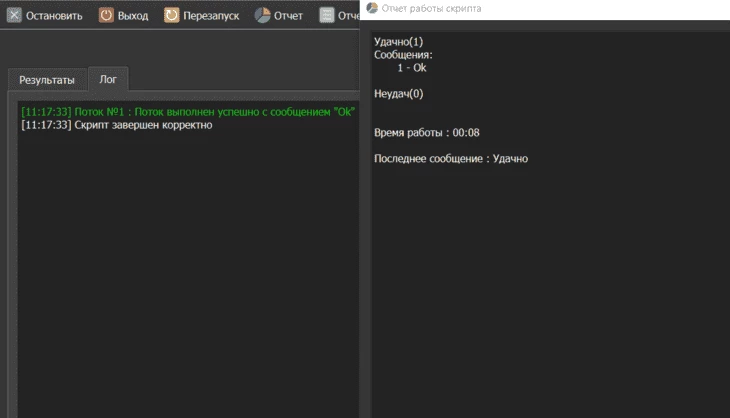This screenshot has width=730, height=418.
Task: Click the Удачно(1) line in report
Action: point(399,41)
